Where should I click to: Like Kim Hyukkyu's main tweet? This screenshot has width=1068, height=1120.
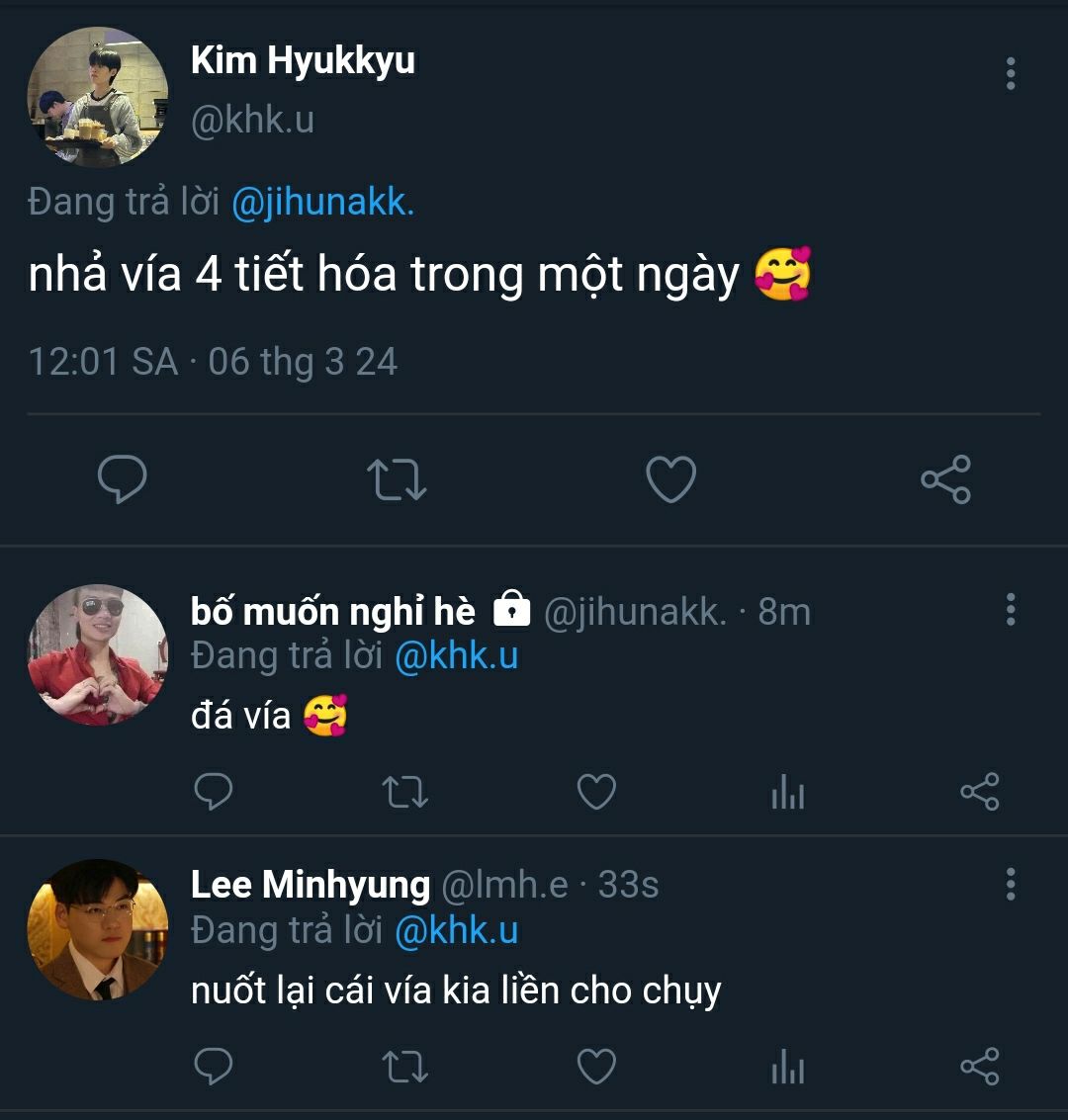click(x=670, y=480)
